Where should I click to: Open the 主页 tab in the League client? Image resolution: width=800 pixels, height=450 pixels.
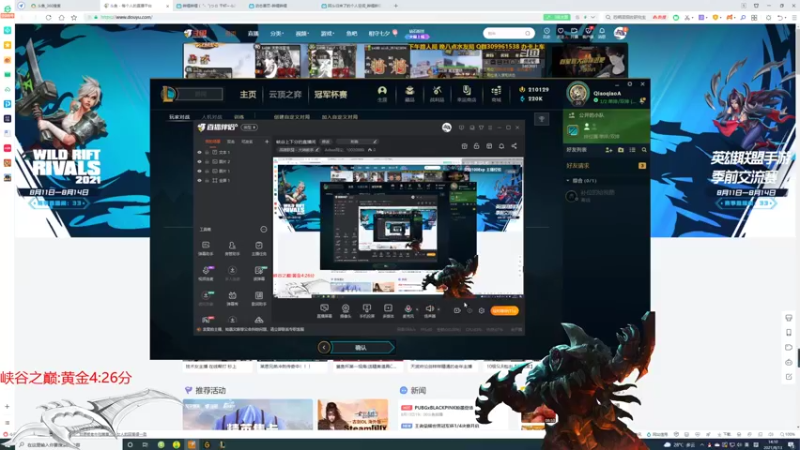point(248,94)
